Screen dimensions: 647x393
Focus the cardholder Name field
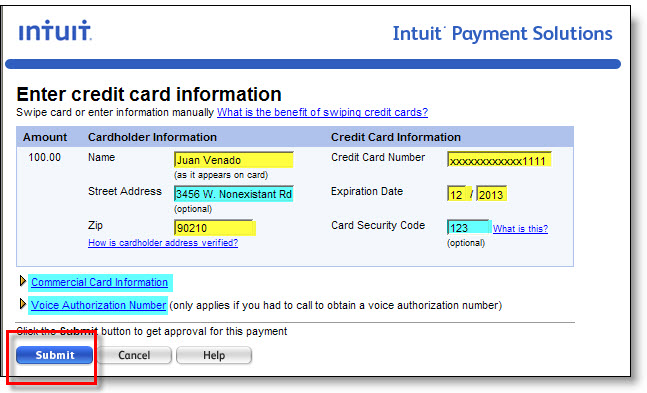(x=234, y=160)
